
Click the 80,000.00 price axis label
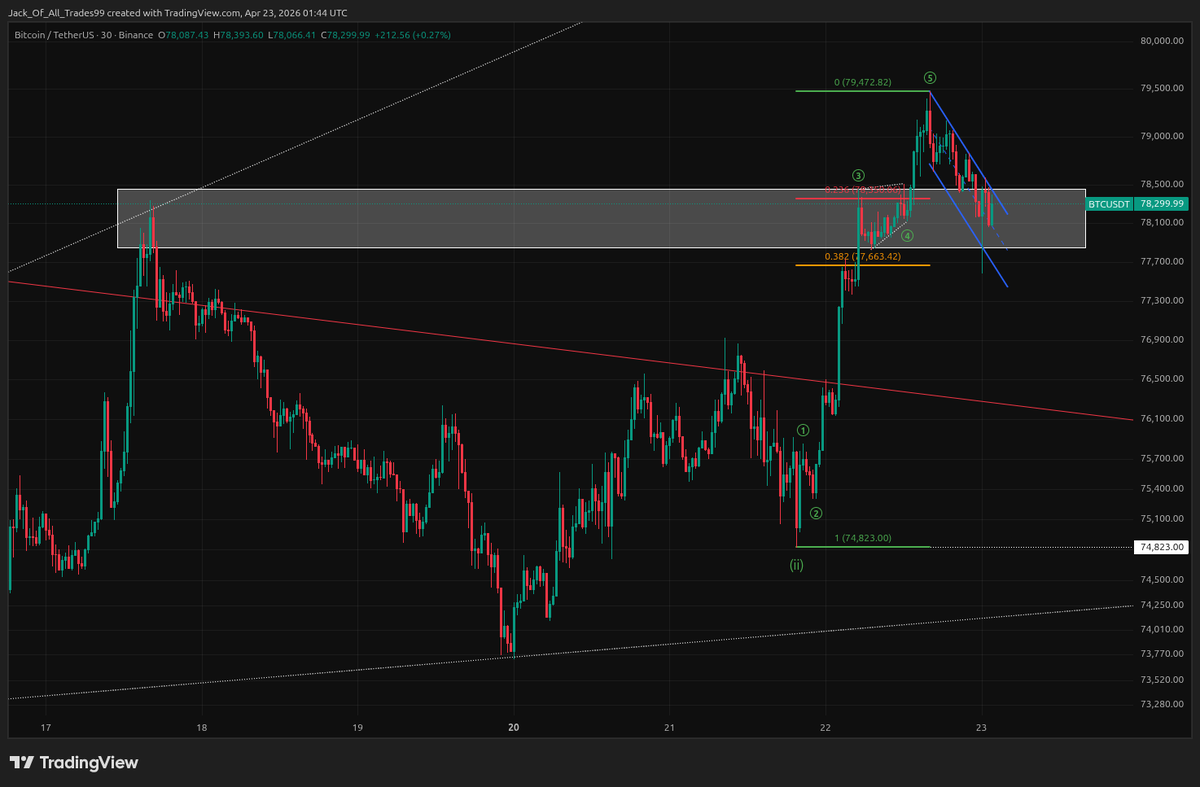[1162, 41]
